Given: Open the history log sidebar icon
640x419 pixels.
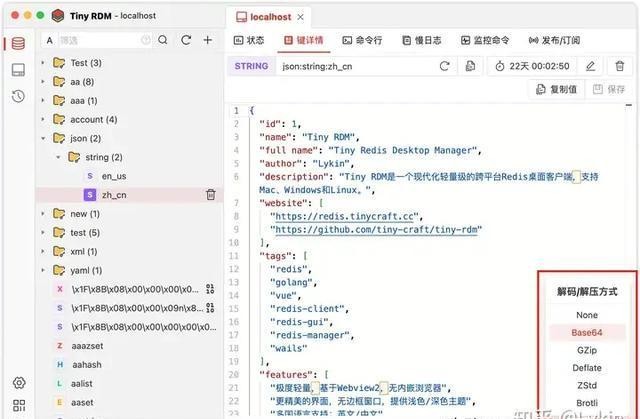Looking at the screenshot, I should point(18,96).
